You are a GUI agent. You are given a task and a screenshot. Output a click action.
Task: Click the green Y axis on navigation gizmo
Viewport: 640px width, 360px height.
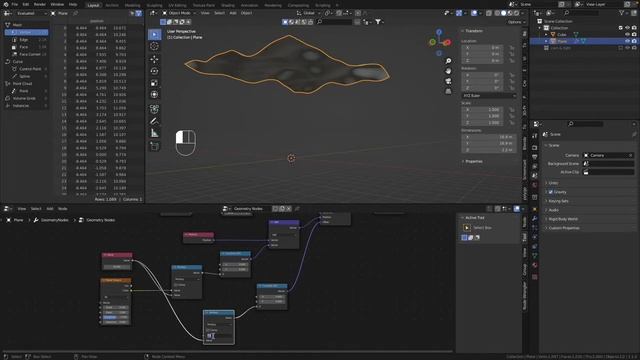(x=433, y=42)
